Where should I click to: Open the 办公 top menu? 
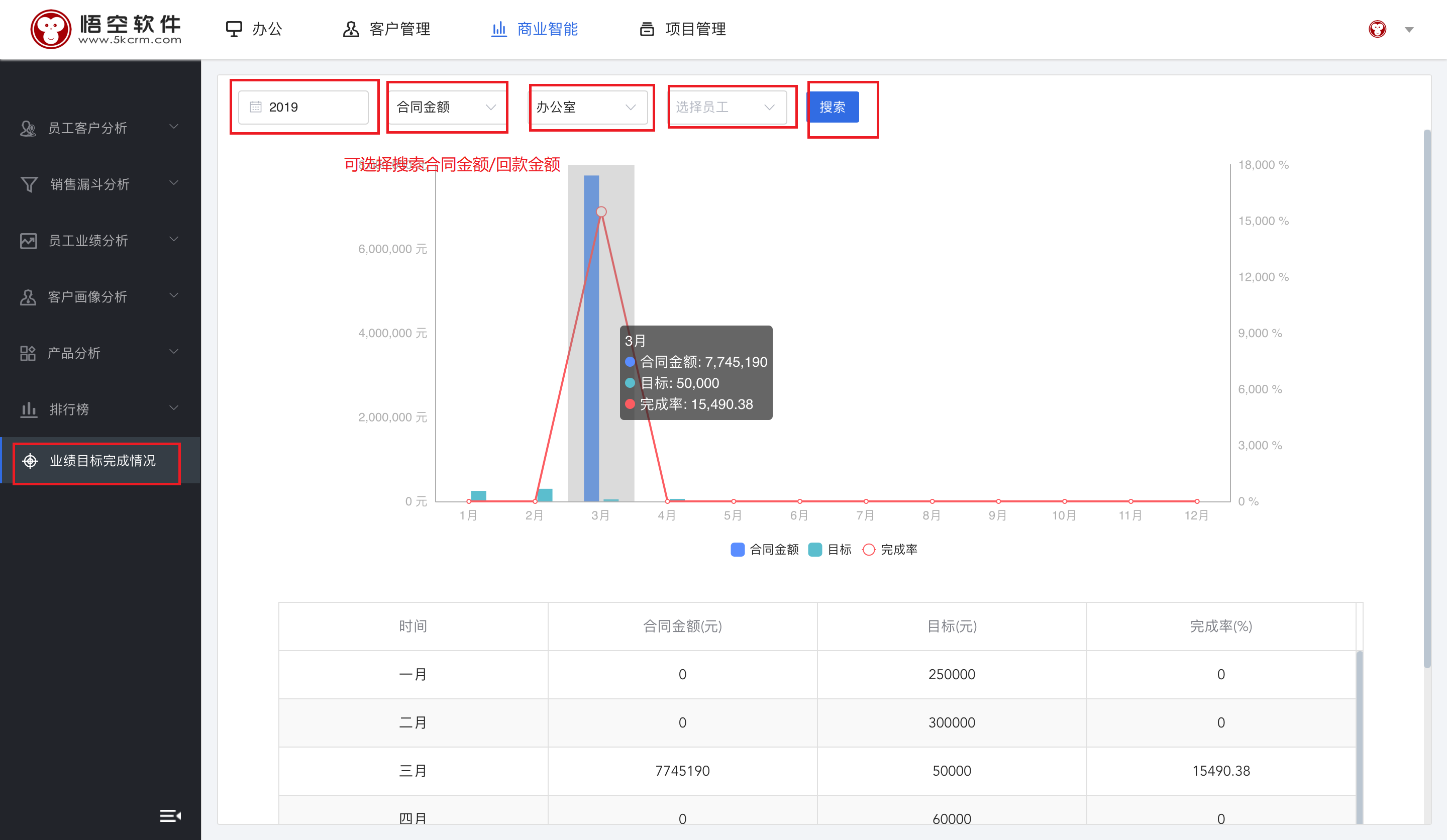coord(254,29)
